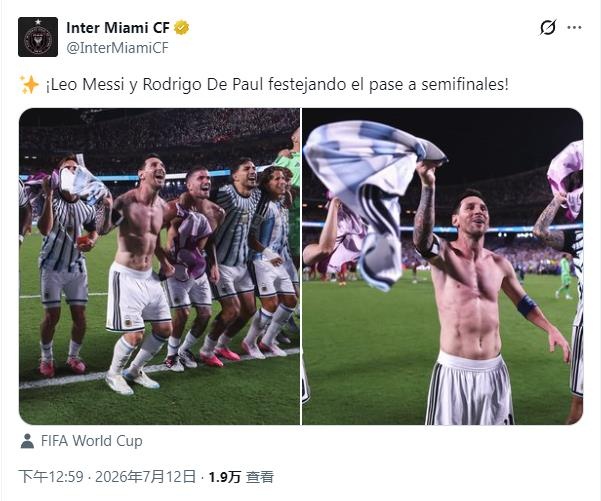Click the sparkles emoji in tweet text

29,85
